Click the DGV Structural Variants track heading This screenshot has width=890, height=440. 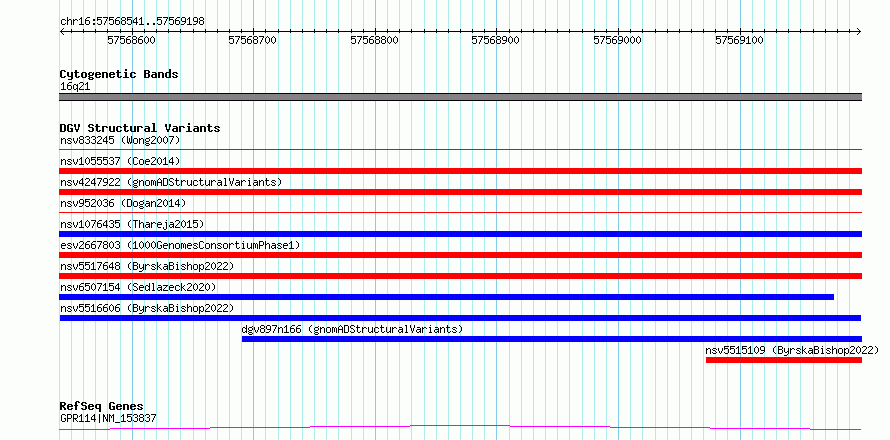point(140,128)
